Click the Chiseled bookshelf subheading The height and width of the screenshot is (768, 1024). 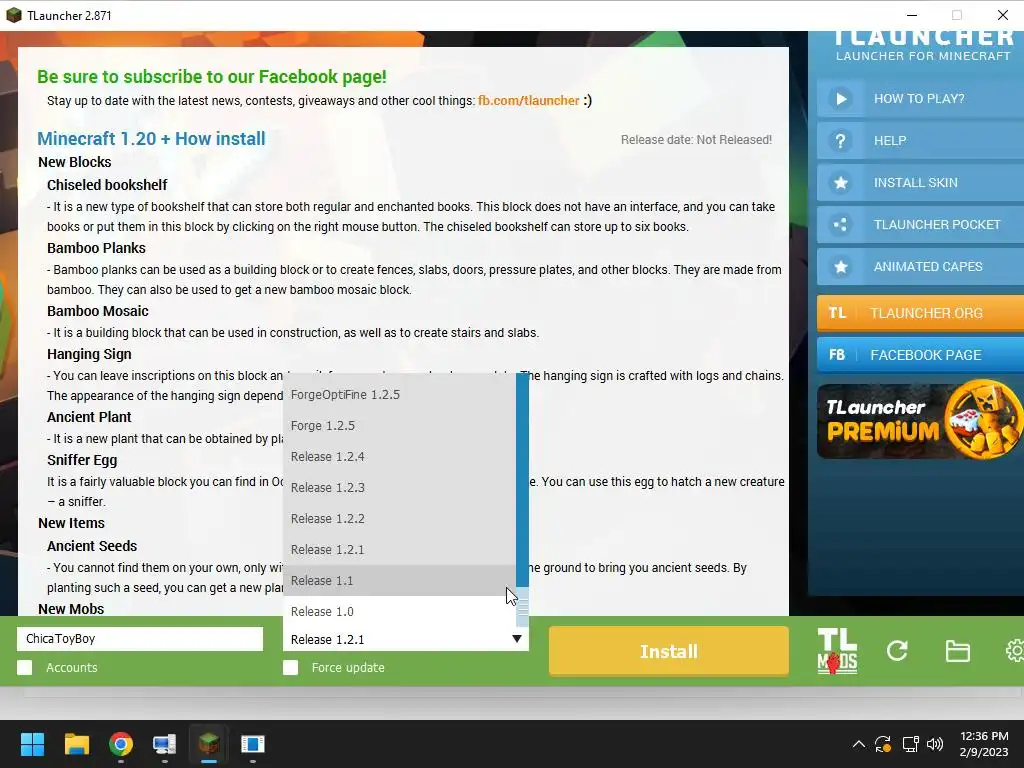coord(107,185)
